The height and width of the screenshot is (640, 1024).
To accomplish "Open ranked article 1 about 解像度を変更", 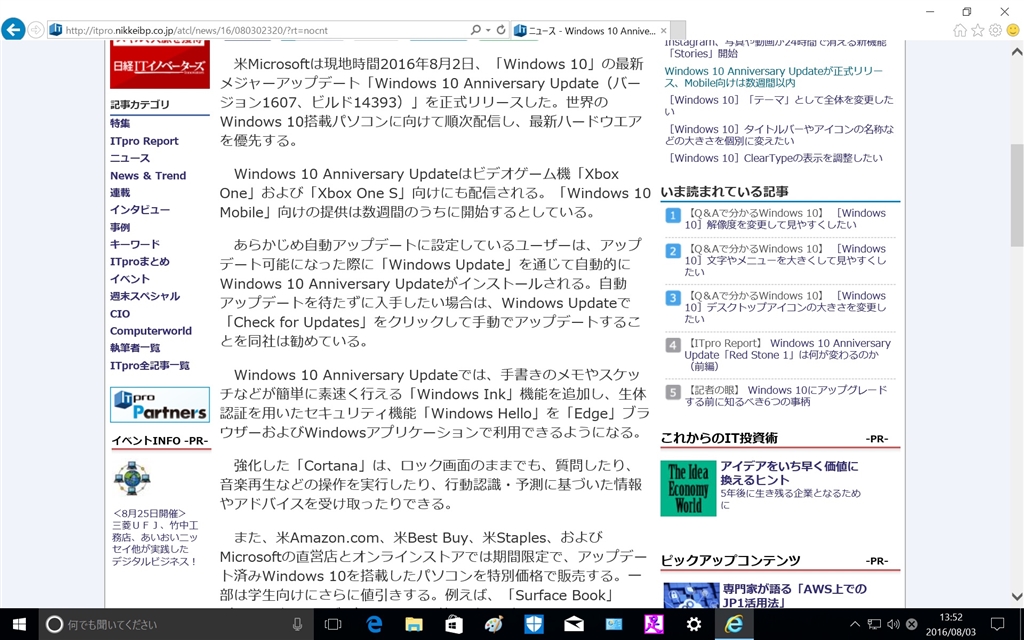I will click(x=785, y=219).
